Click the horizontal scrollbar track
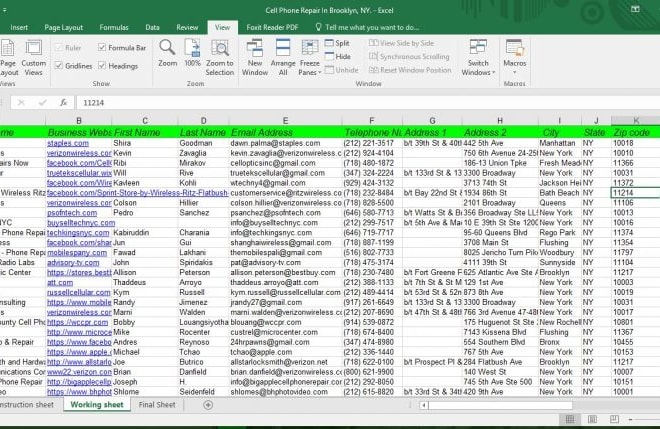This screenshot has height=429, width=660. coord(500,405)
